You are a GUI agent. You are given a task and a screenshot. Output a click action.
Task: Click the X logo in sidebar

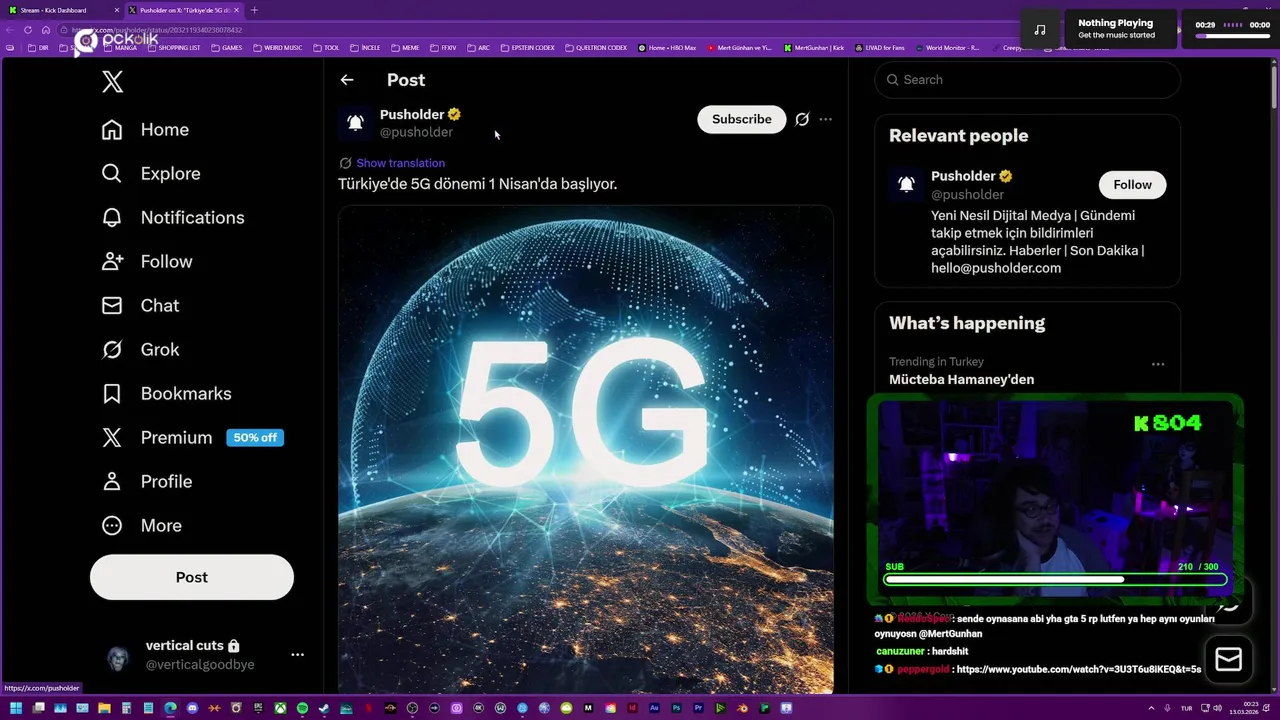113,82
